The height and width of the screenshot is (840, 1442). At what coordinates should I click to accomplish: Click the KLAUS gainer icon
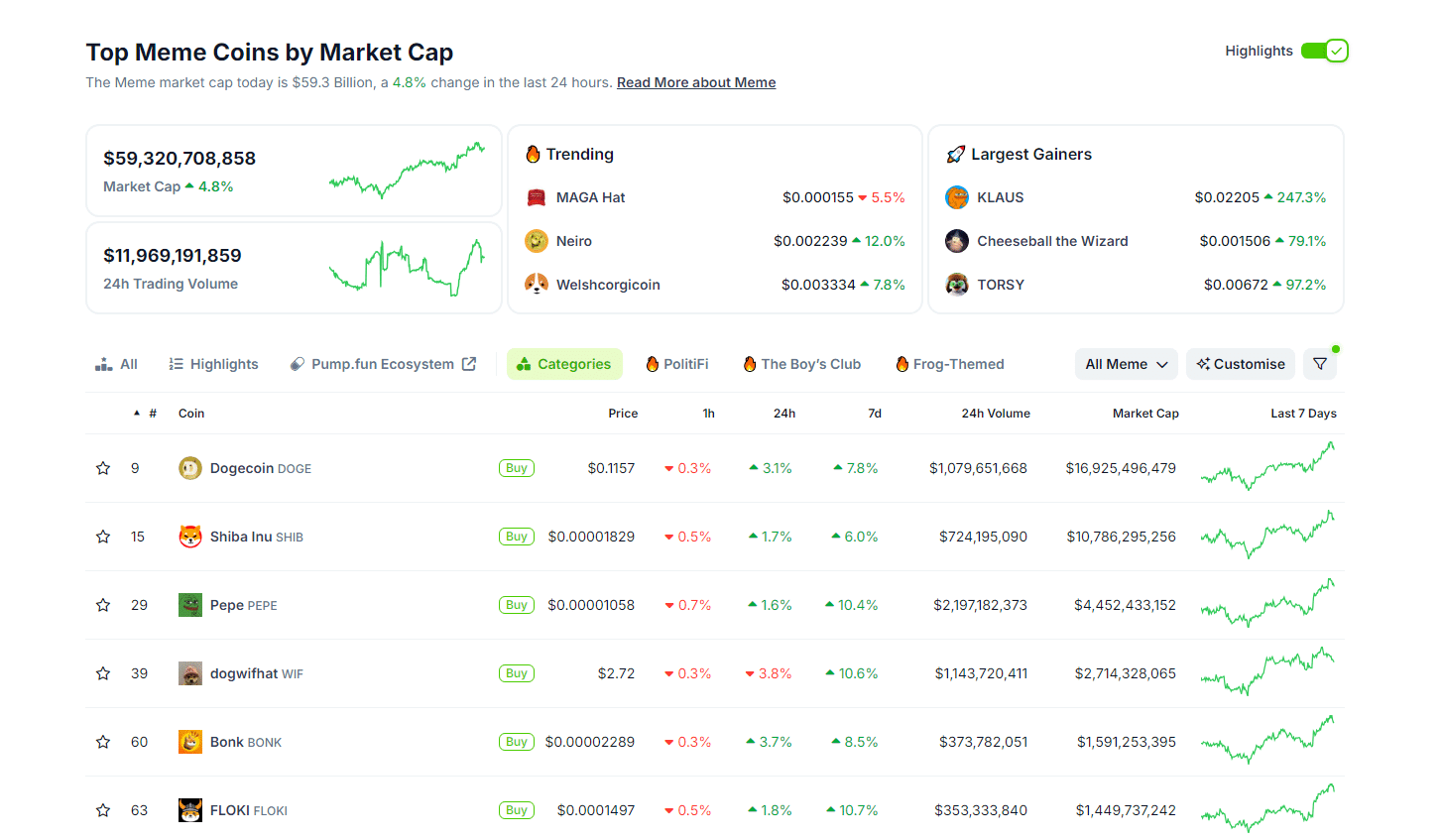[957, 197]
